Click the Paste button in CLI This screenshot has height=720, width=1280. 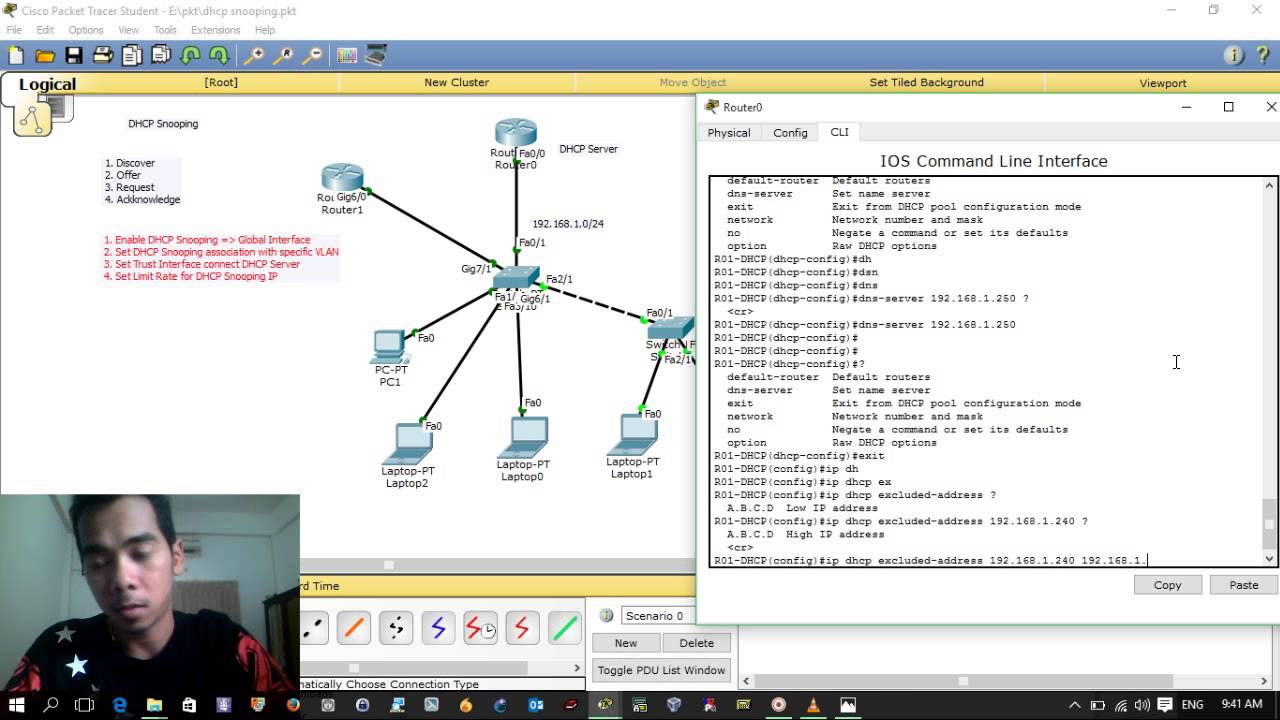click(x=1244, y=585)
